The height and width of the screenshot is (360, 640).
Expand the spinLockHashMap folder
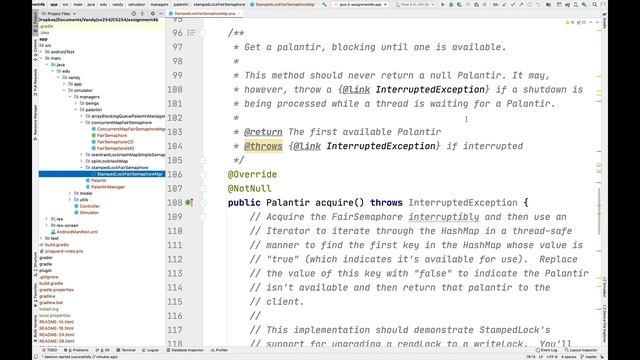[82, 161]
